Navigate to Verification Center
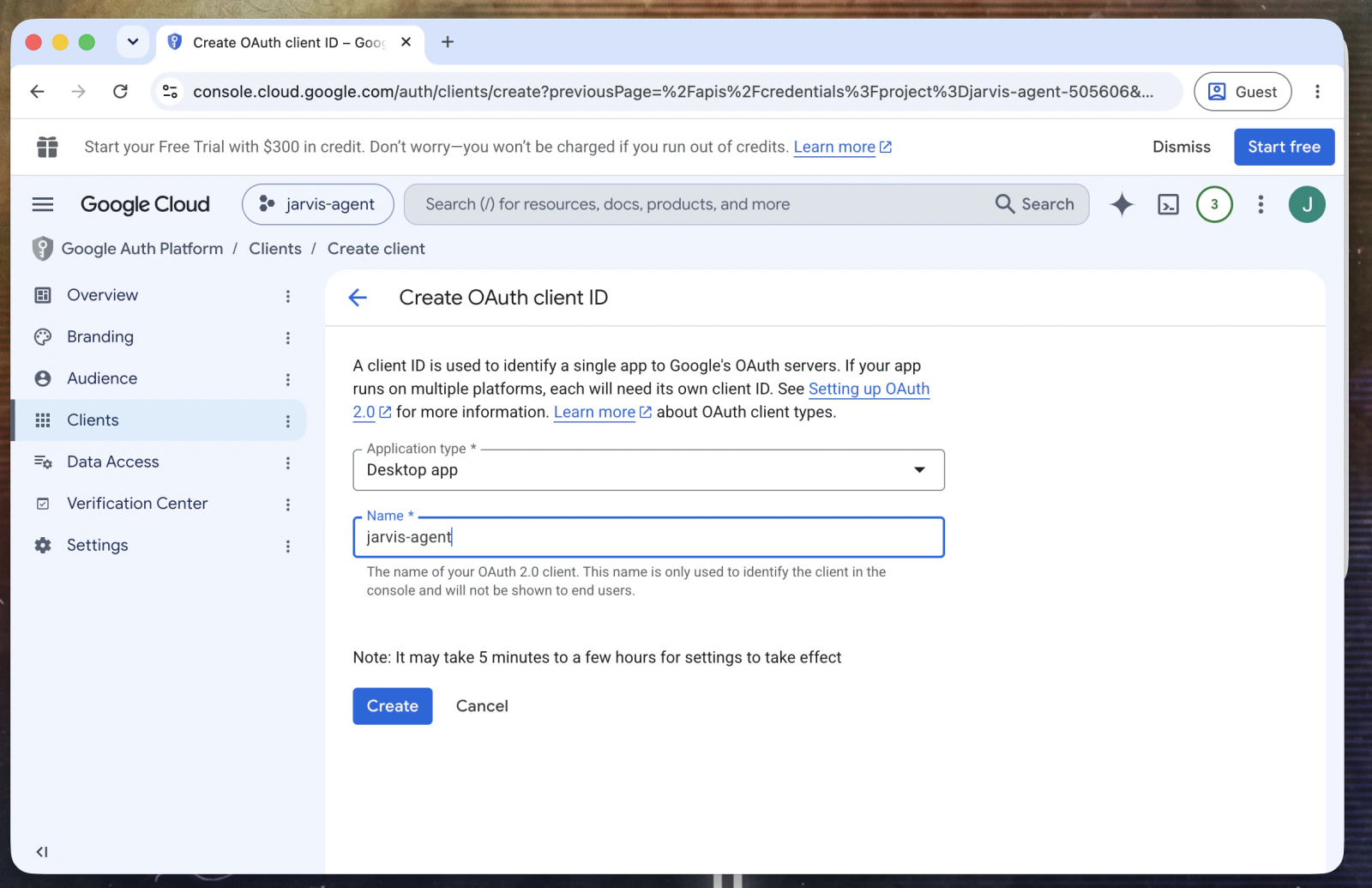The height and width of the screenshot is (888, 1372). 137,504
